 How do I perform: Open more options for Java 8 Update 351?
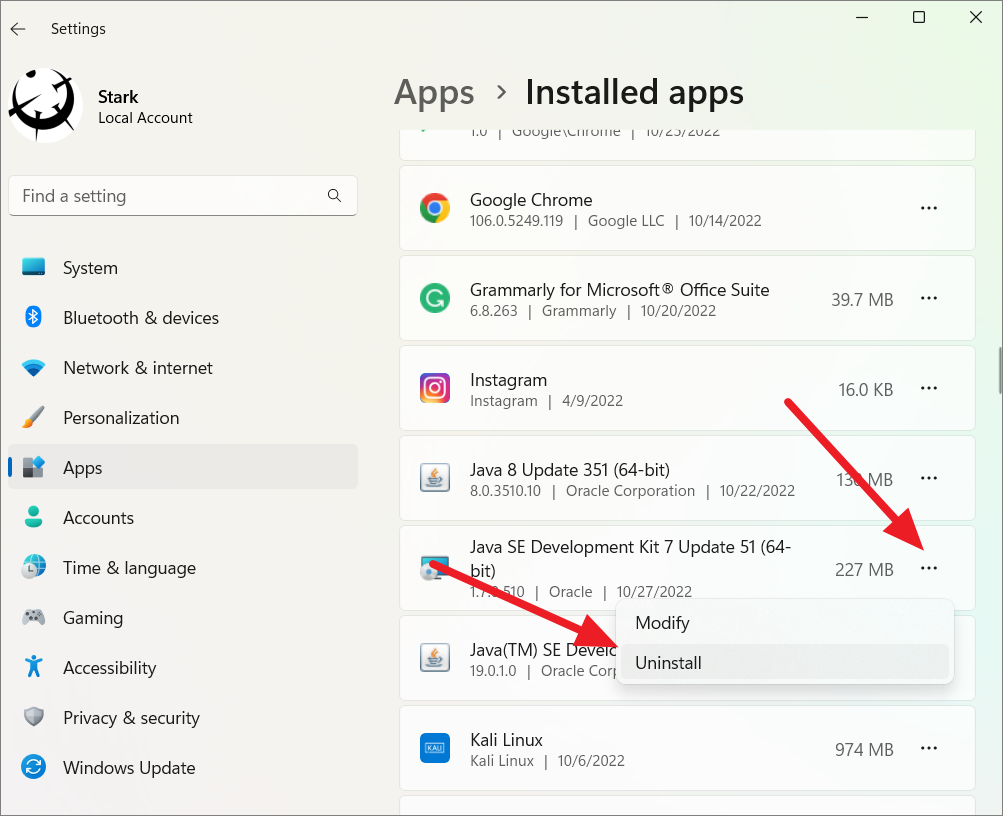[x=929, y=478]
